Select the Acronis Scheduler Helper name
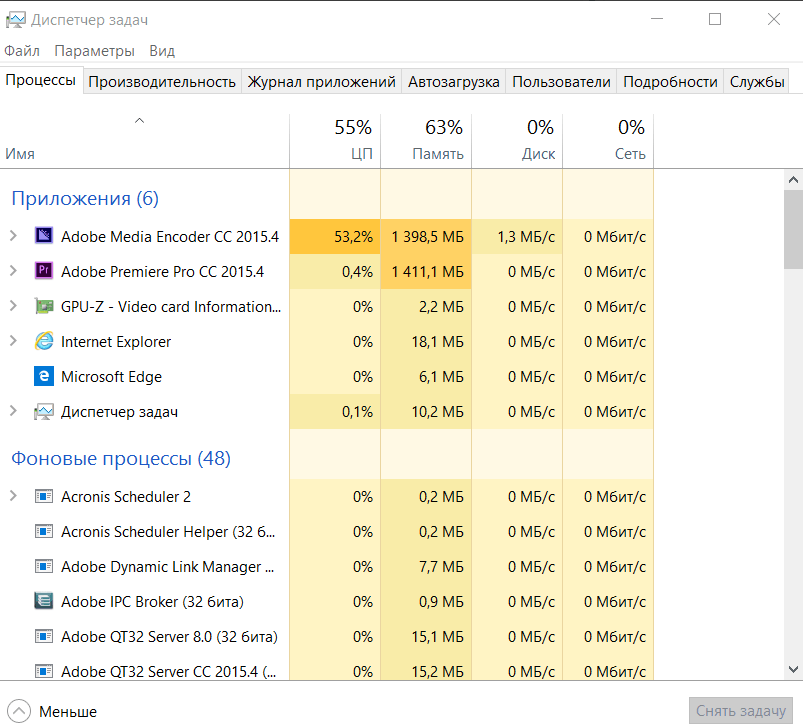This screenshot has height=728, width=803. click(x=168, y=532)
